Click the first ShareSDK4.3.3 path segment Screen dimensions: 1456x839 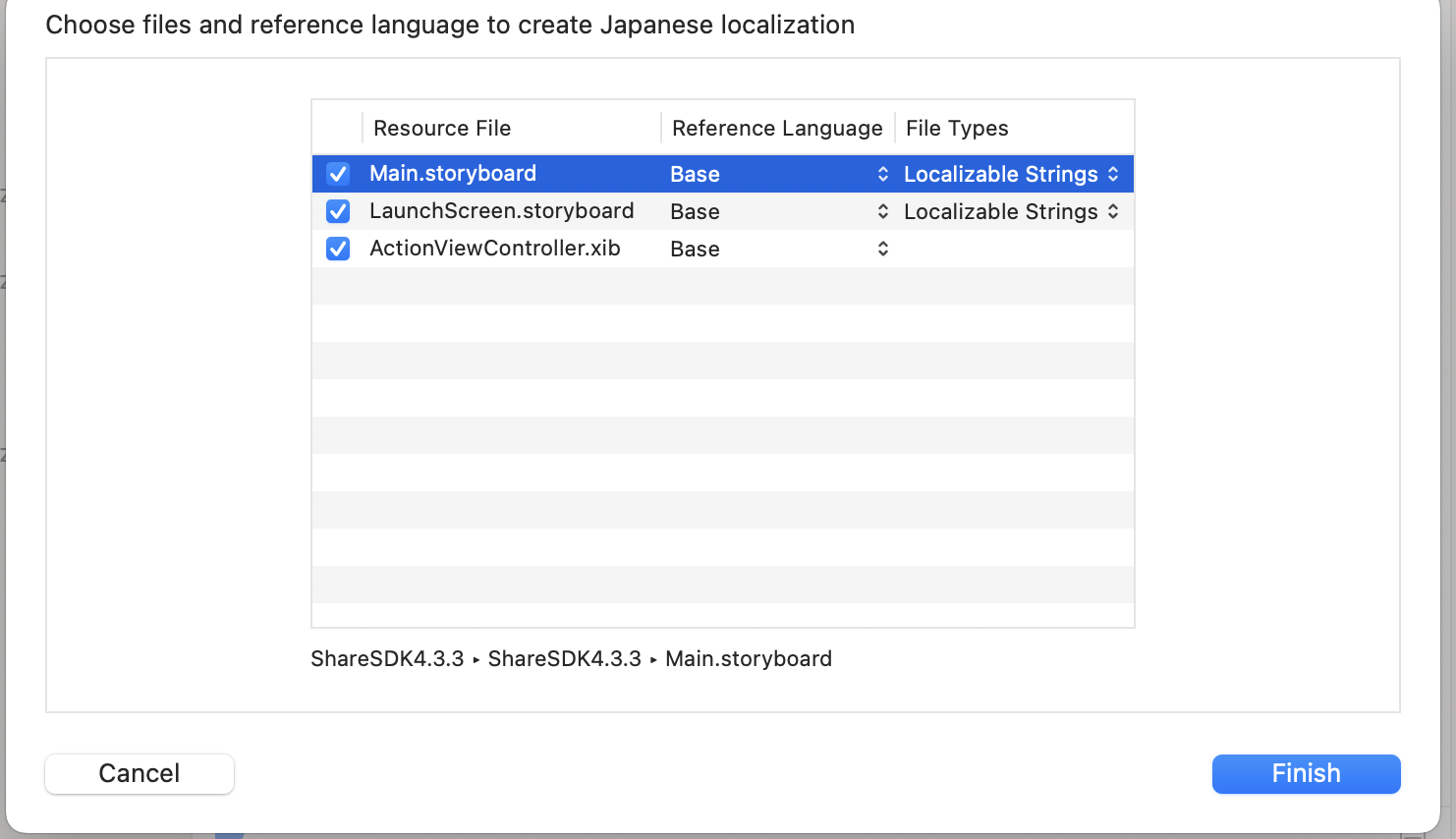[387, 659]
